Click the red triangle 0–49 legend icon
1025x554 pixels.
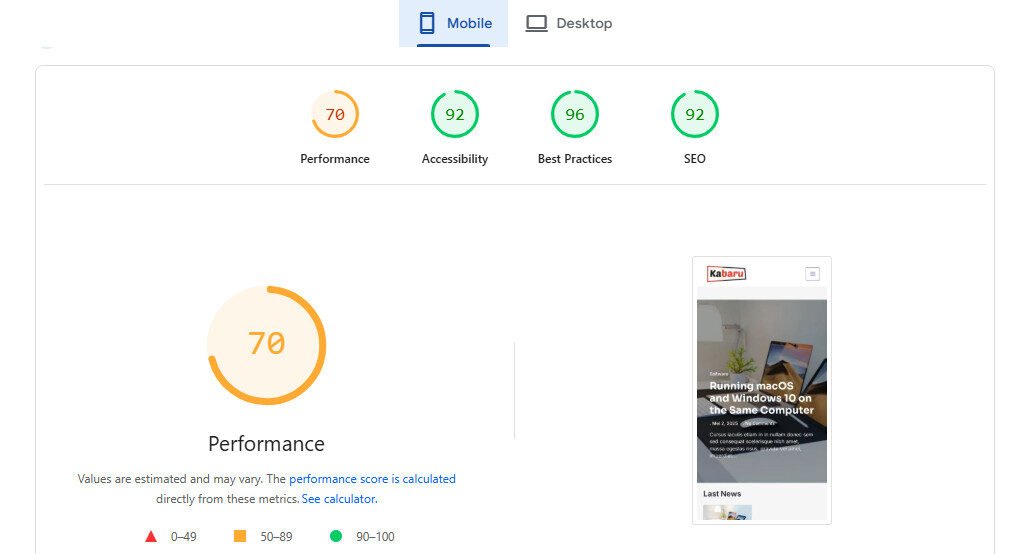(x=151, y=536)
